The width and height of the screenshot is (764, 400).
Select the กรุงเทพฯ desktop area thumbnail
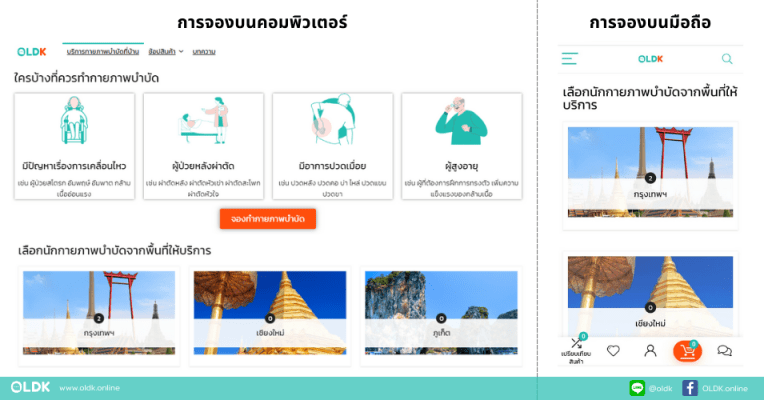[99, 313]
